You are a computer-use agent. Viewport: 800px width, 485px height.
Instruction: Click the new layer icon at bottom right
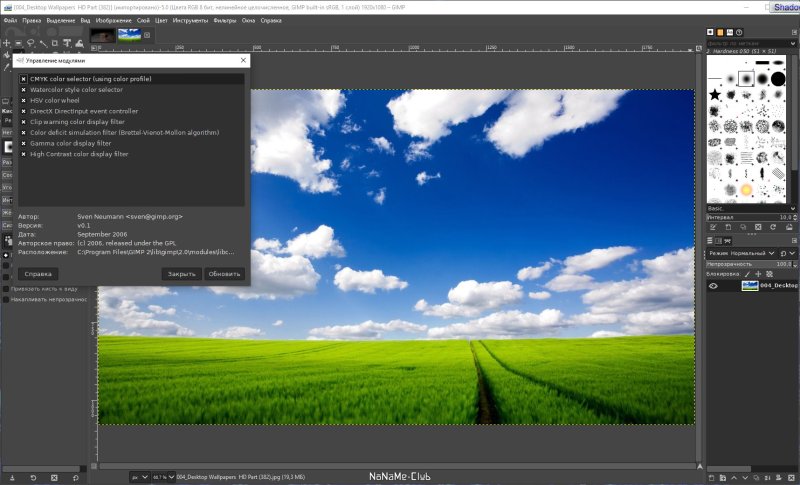tap(712, 478)
